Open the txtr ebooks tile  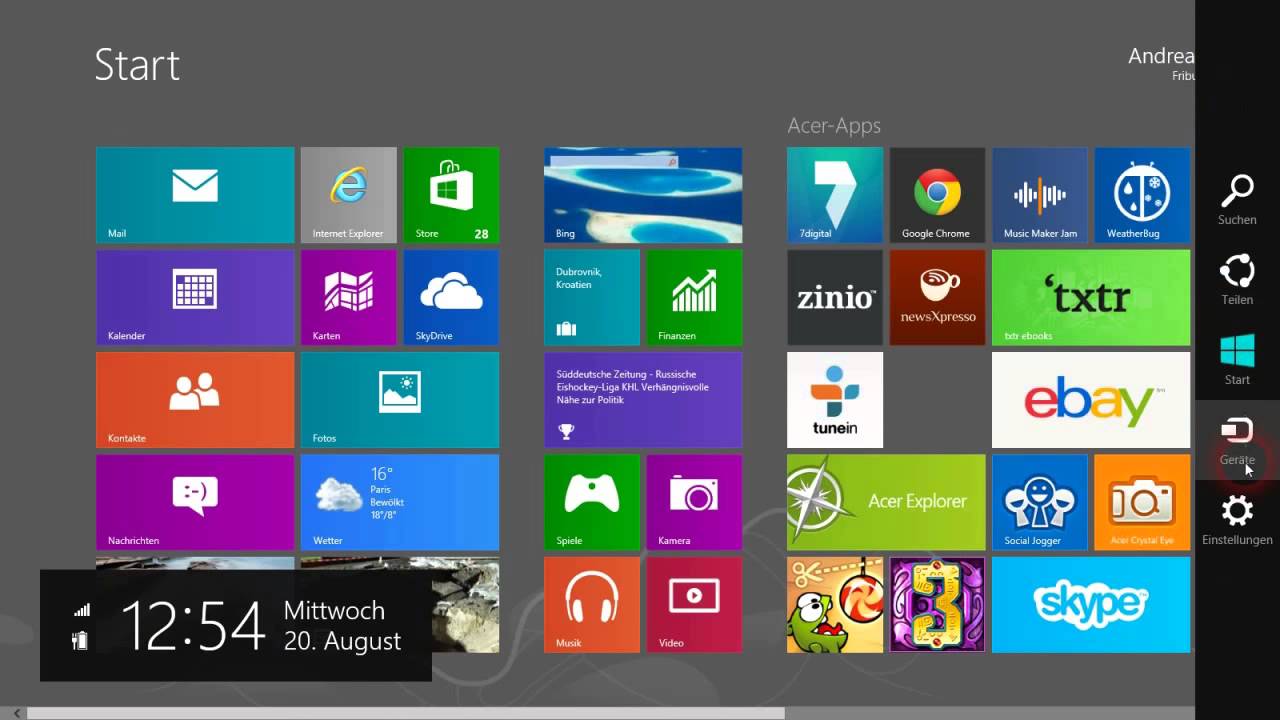click(x=1091, y=298)
